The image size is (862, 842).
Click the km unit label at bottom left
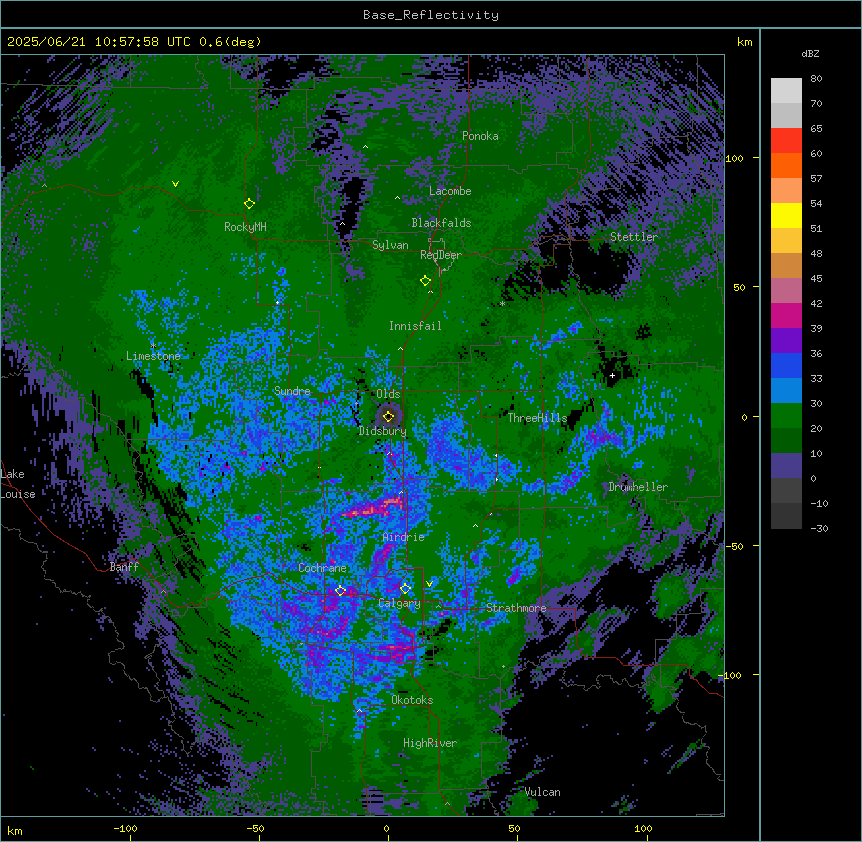click(15, 831)
